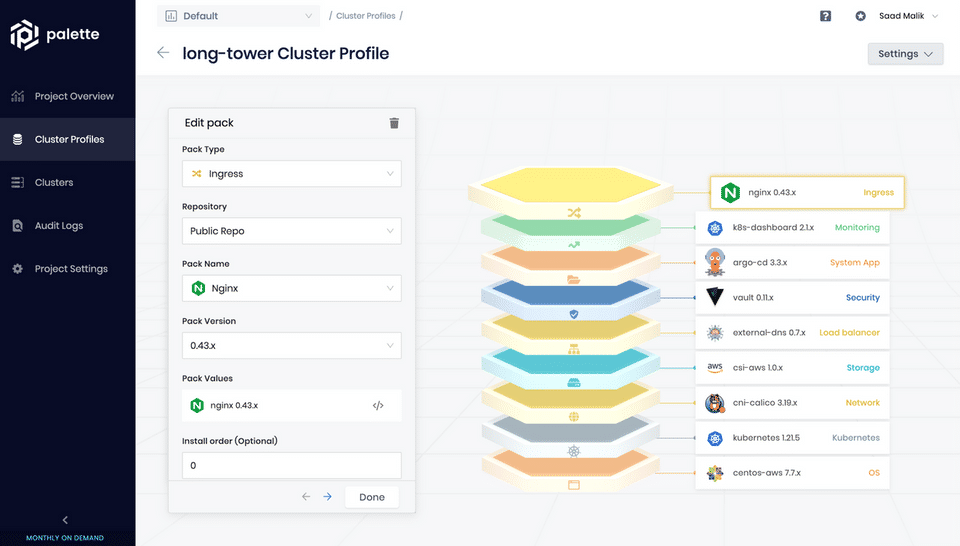Select the argo-cd 3.3.x pack card
This screenshot has width=960, height=546.
[x=792, y=263]
